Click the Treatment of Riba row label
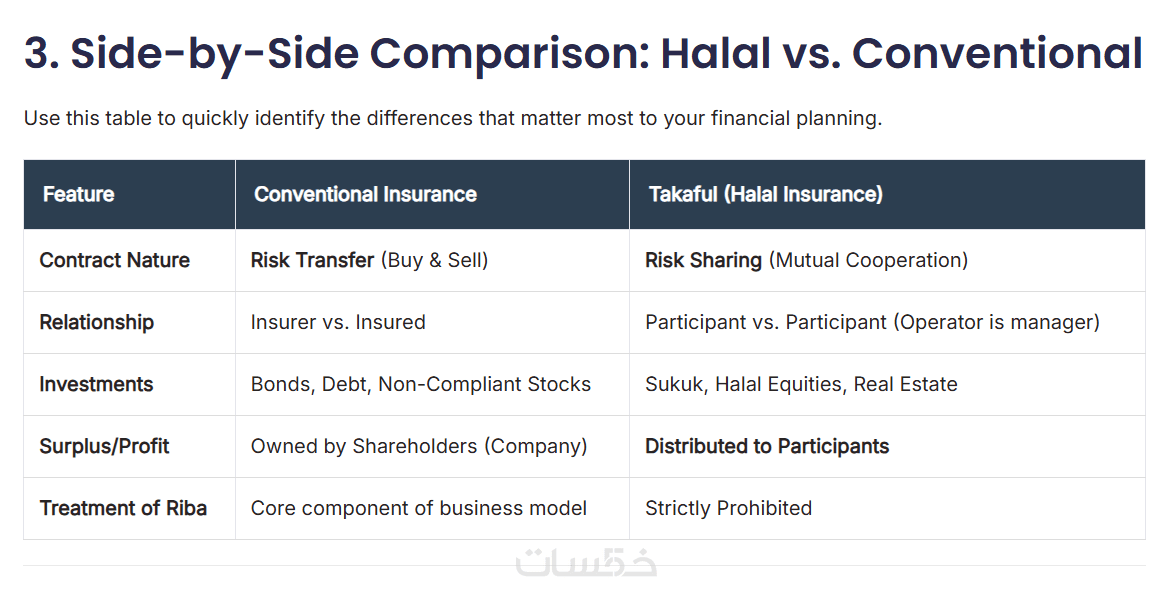The width and height of the screenshot is (1174, 589). click(x=123, y=508)
